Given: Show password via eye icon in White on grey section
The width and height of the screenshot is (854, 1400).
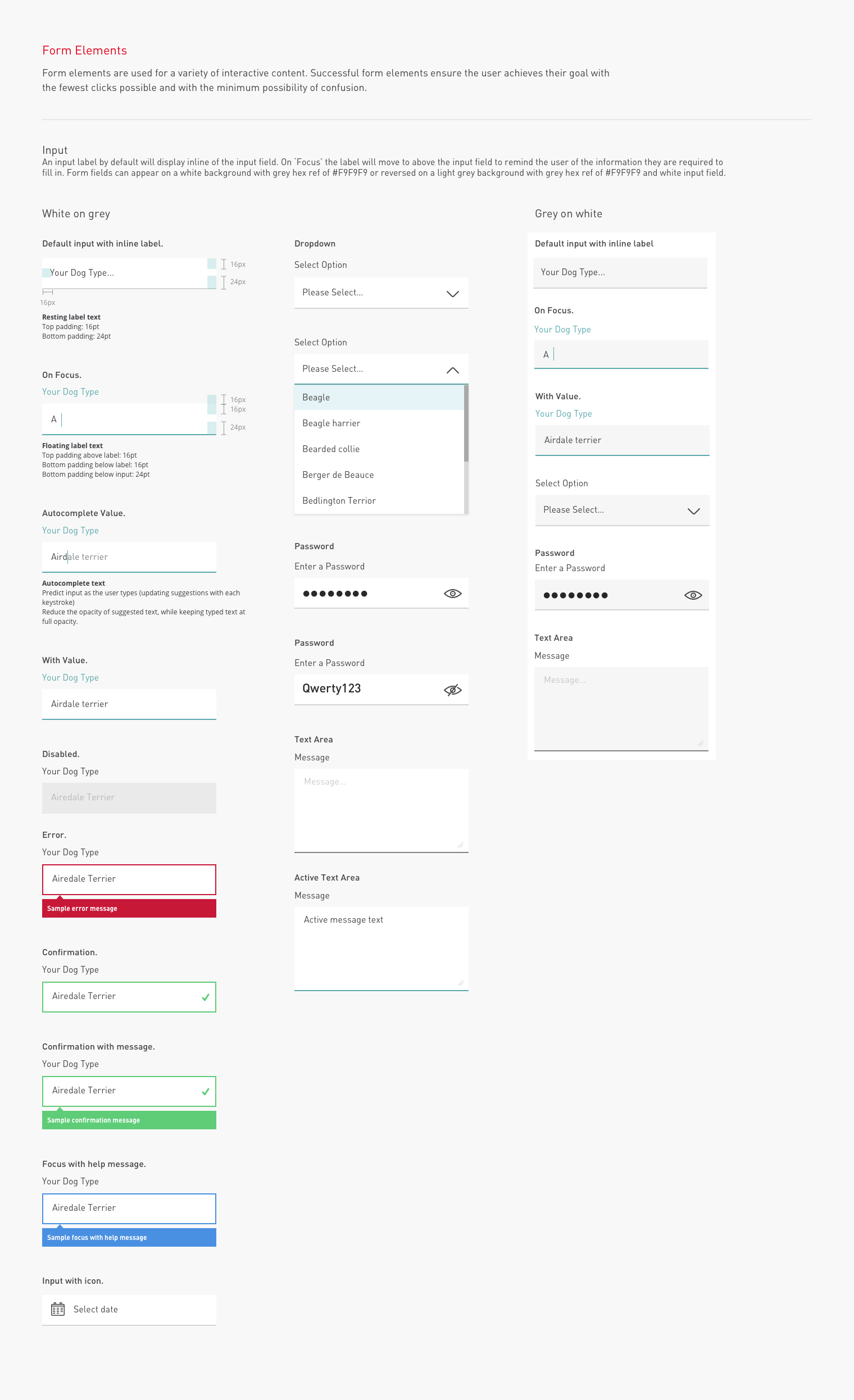Looking at the screenshot, I should click(x=452, y=593).
